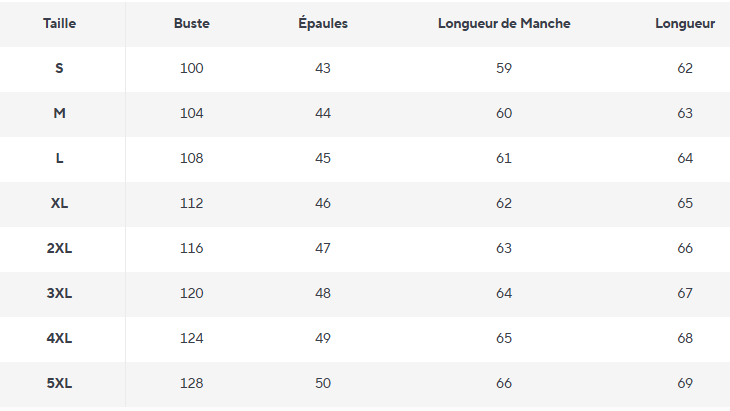Select the XL size row label

[59, 204]
